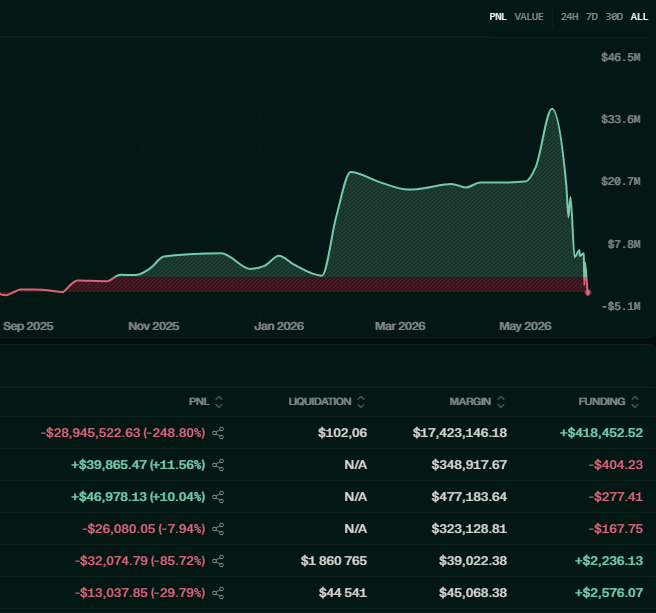Click the $46.5M axis label
The image size is (656, 613).
coord(620,57)
